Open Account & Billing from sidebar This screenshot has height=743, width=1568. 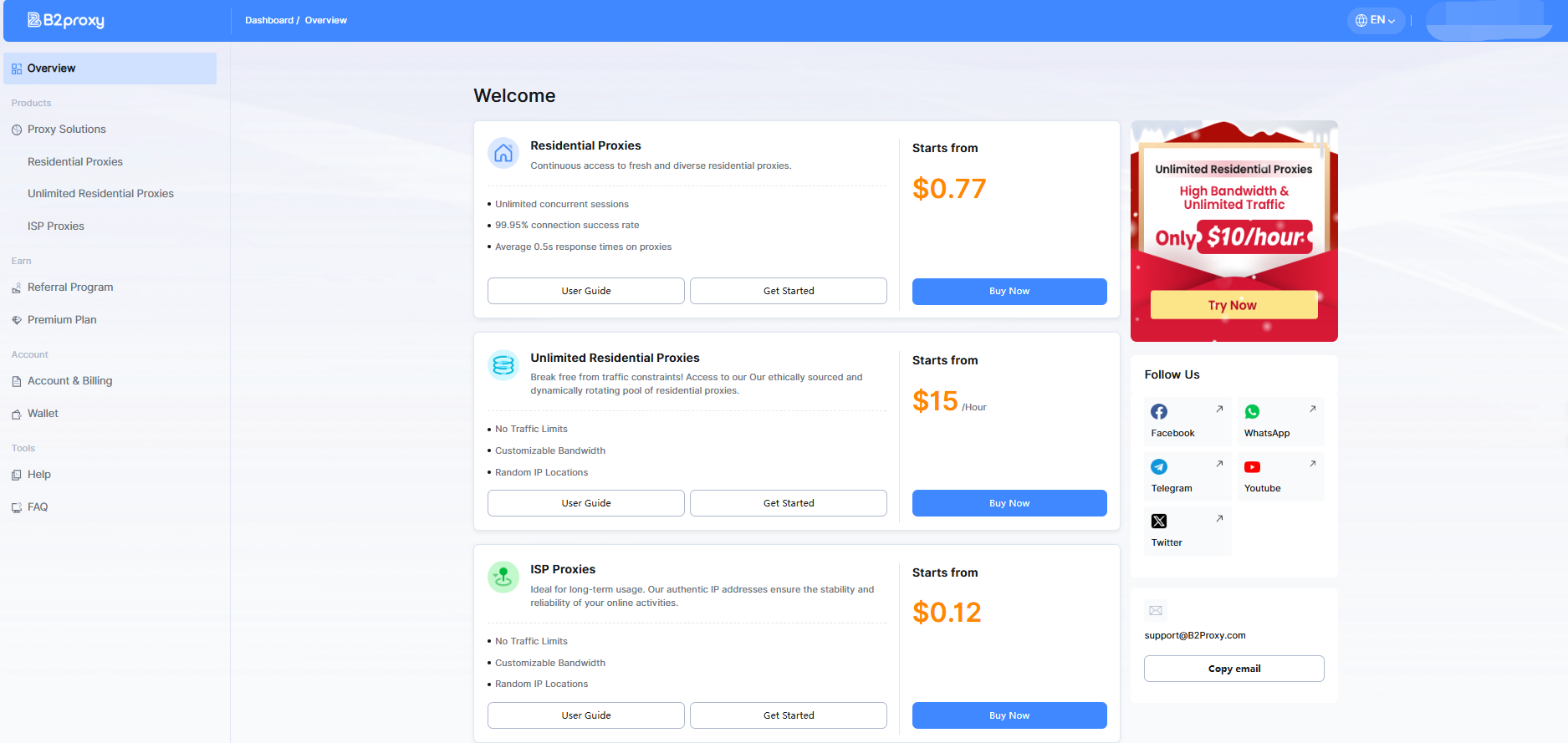[69, 381]
